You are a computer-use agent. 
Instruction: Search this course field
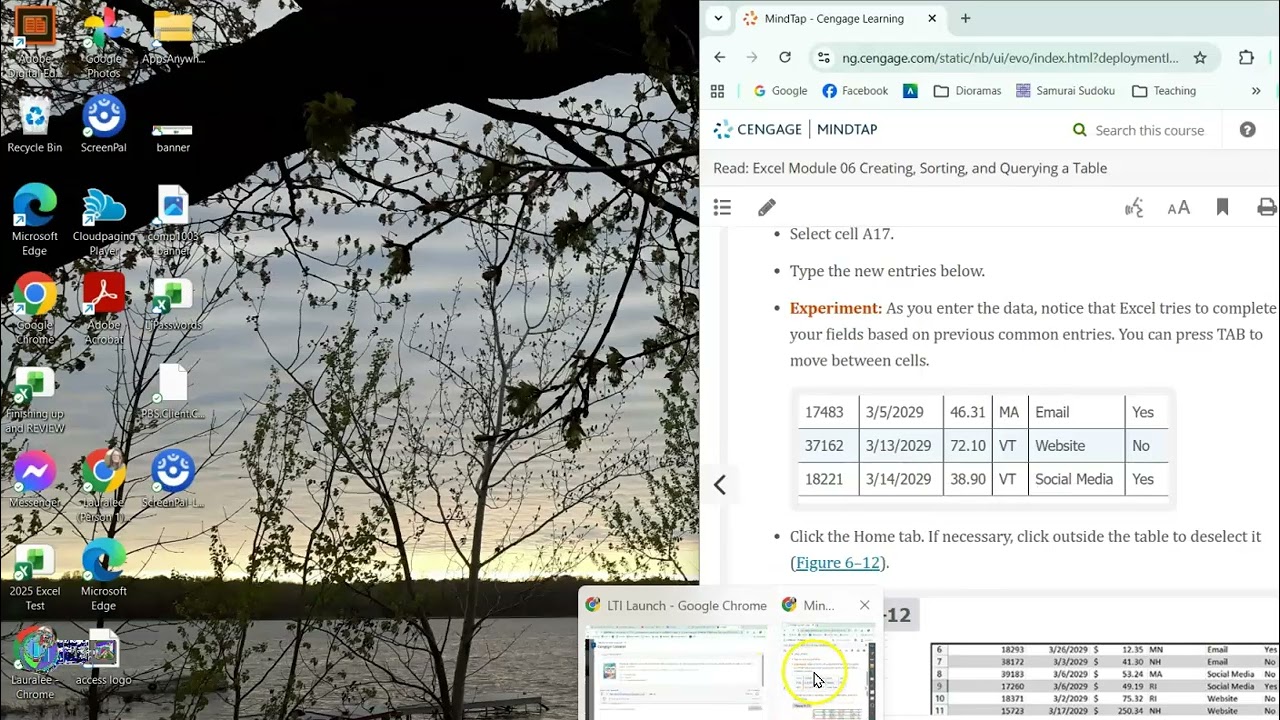tap(1149, 130)
